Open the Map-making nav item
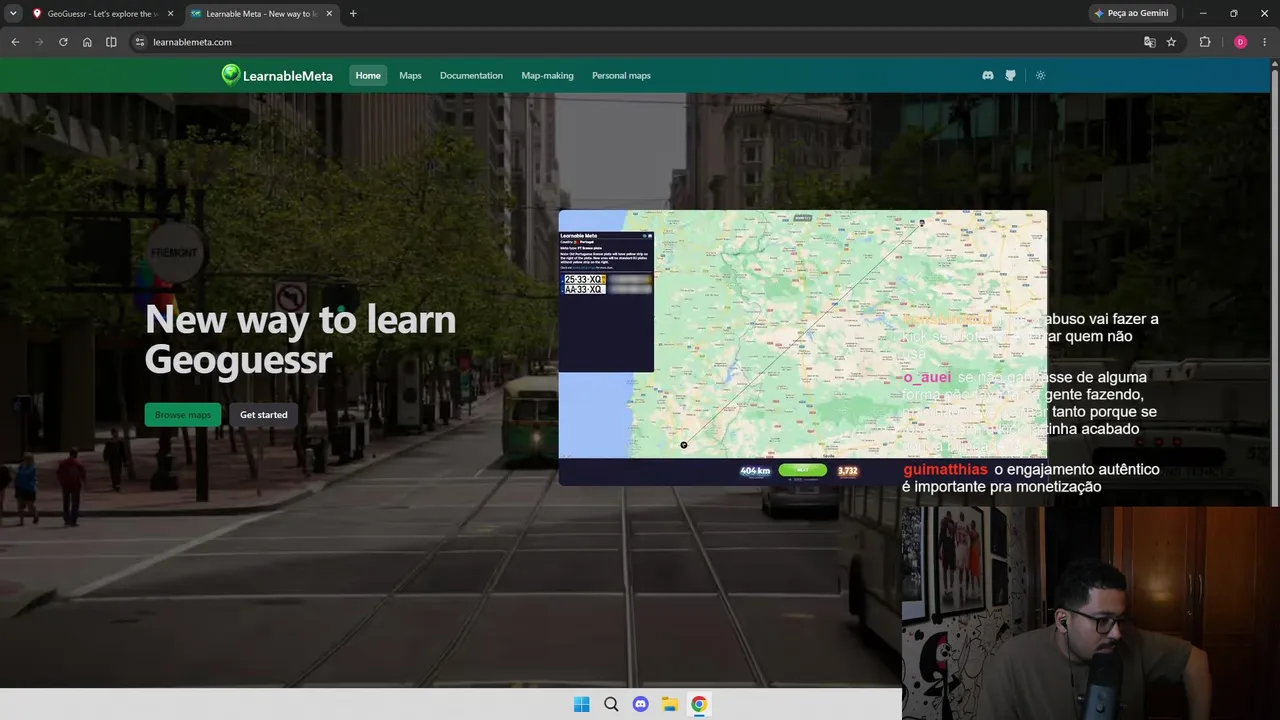The width and height of the screenshot is (1280, 720). click(547, 75)
